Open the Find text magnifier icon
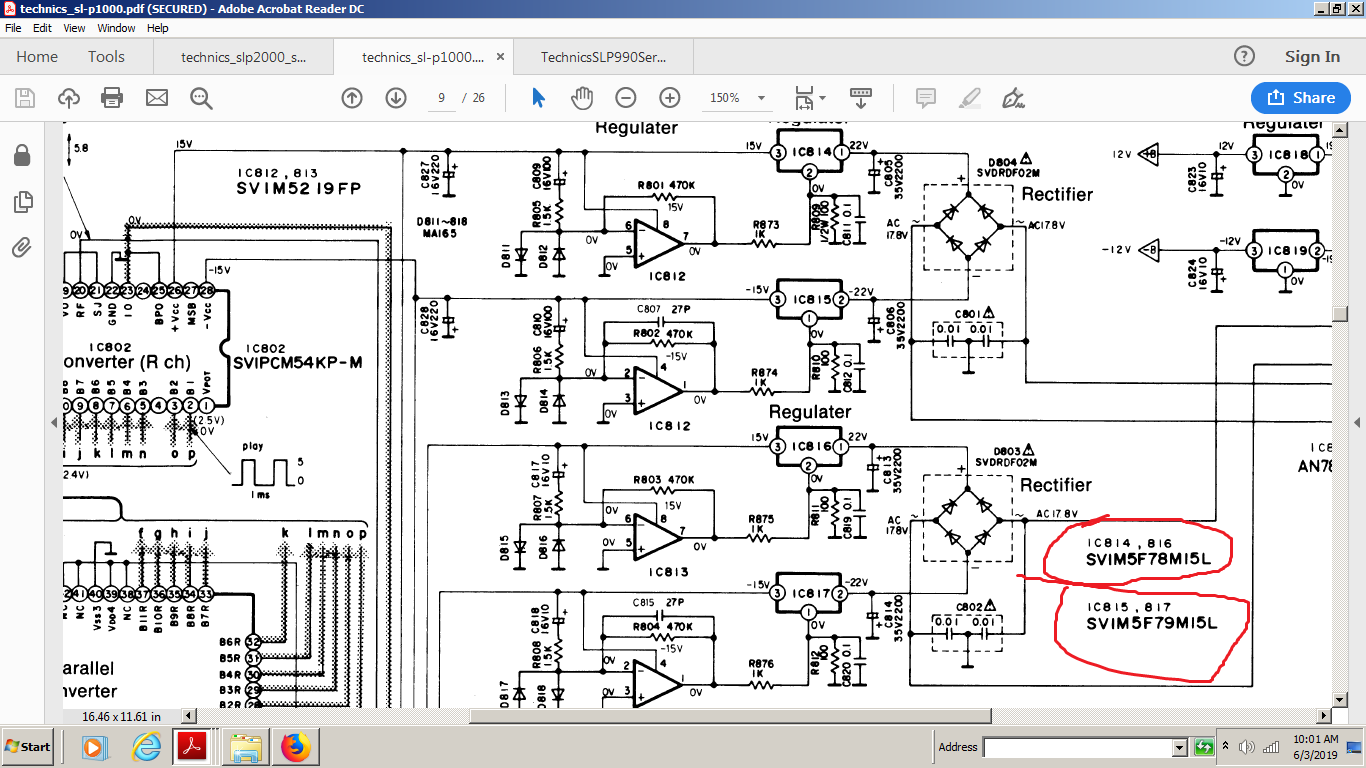1366x768 pixels. (x=201, y=98)
